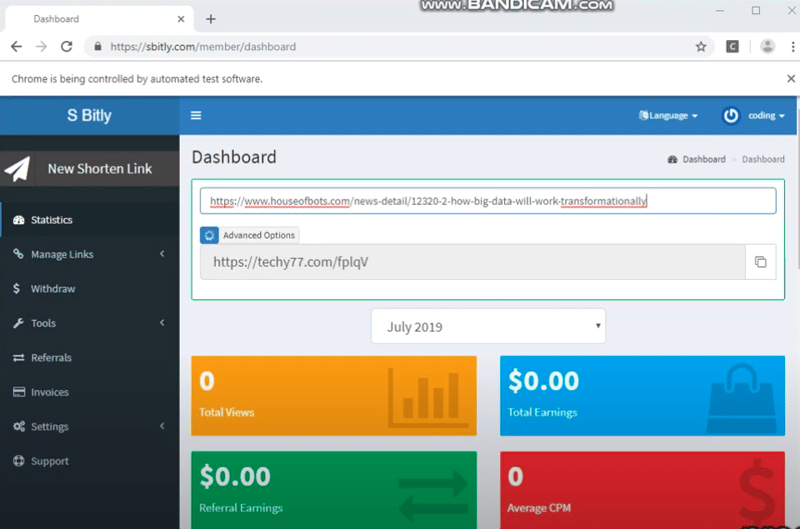Open a new browser tab
This screenshot has width=800, height=529.
211,19
